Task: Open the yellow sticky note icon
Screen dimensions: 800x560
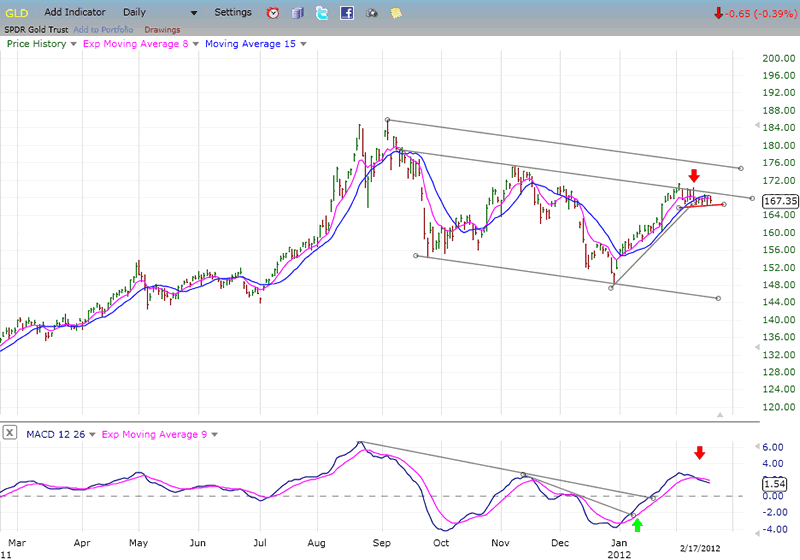Action: [x=396, y=13]
